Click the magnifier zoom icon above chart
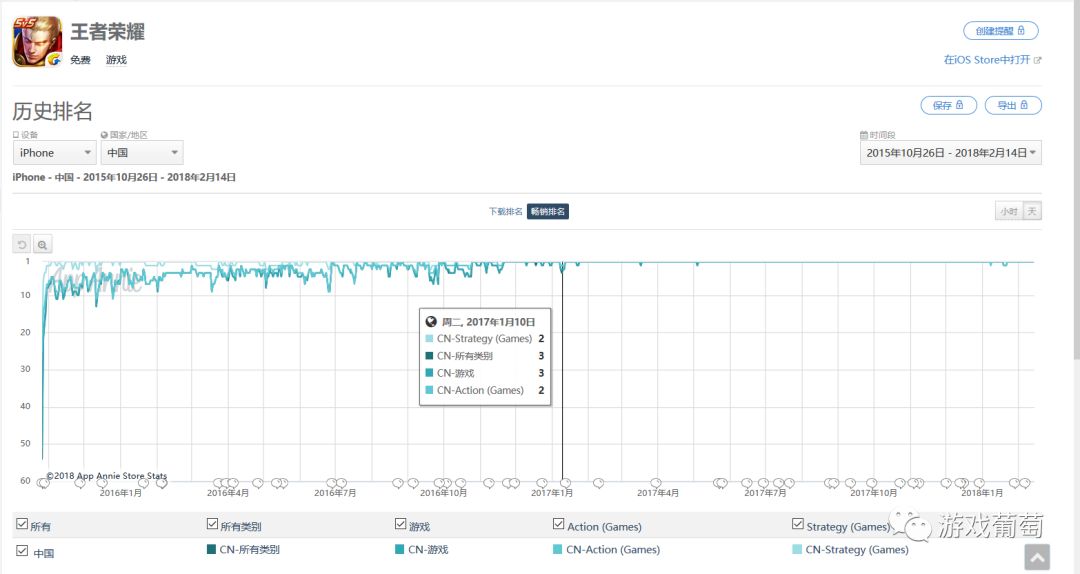This screenshot has width=1080, height=574. pos(43,245)
